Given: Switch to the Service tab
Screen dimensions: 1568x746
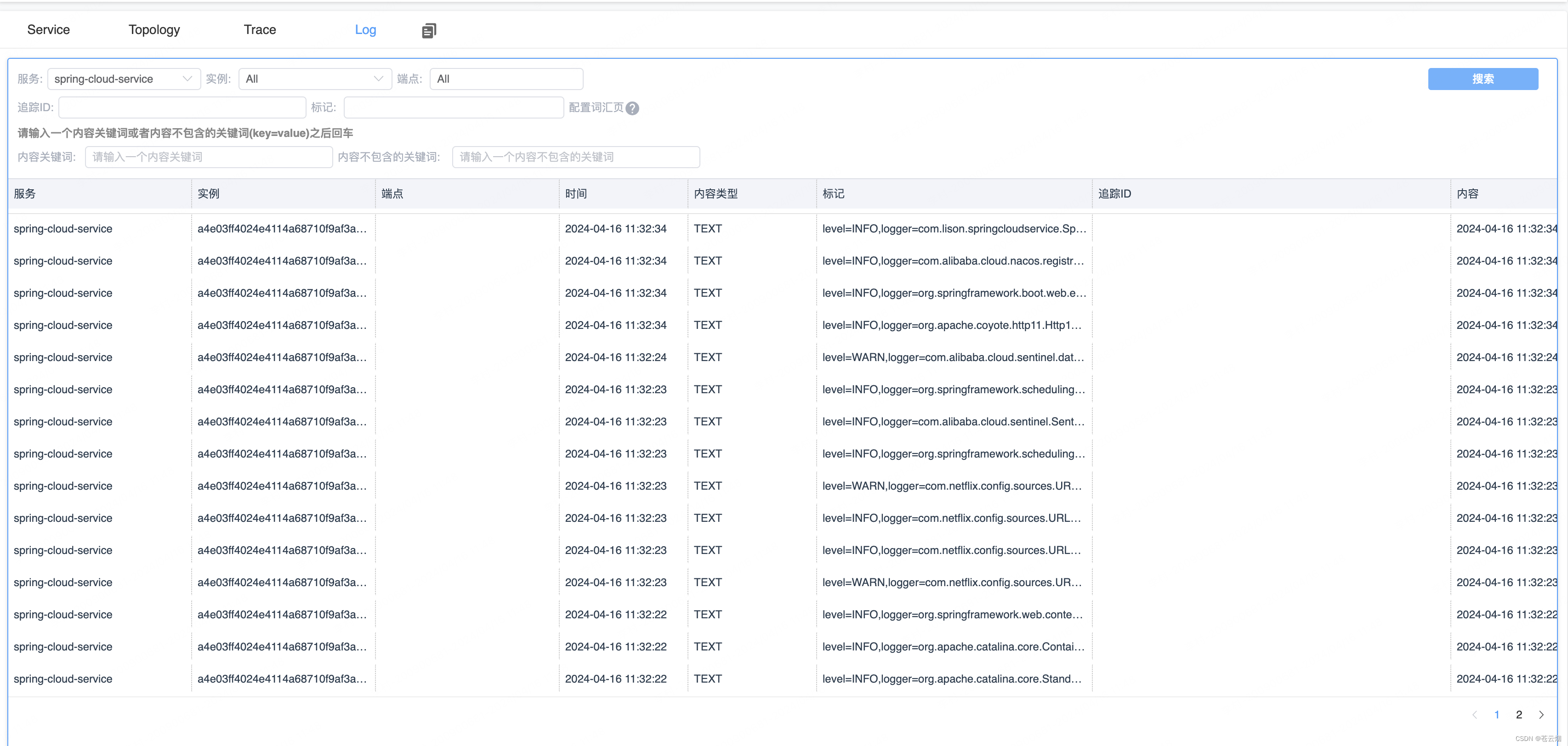Looking at the screenshot, I should coord(49,30).
